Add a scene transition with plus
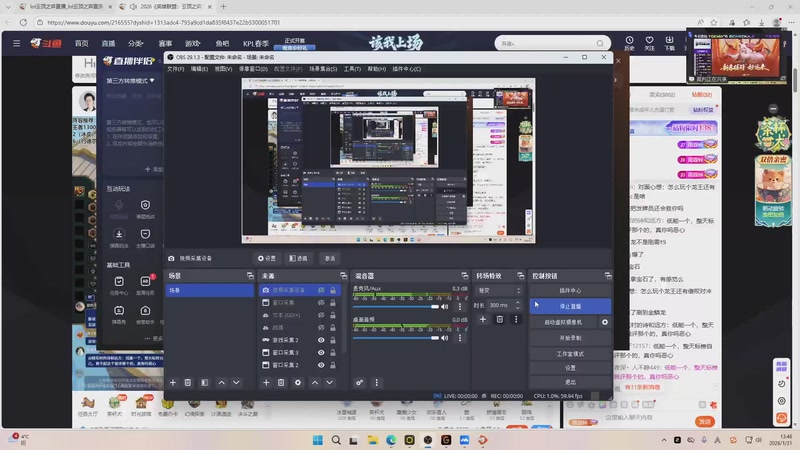This screenshot has height=450, width=800. point(483,319)
